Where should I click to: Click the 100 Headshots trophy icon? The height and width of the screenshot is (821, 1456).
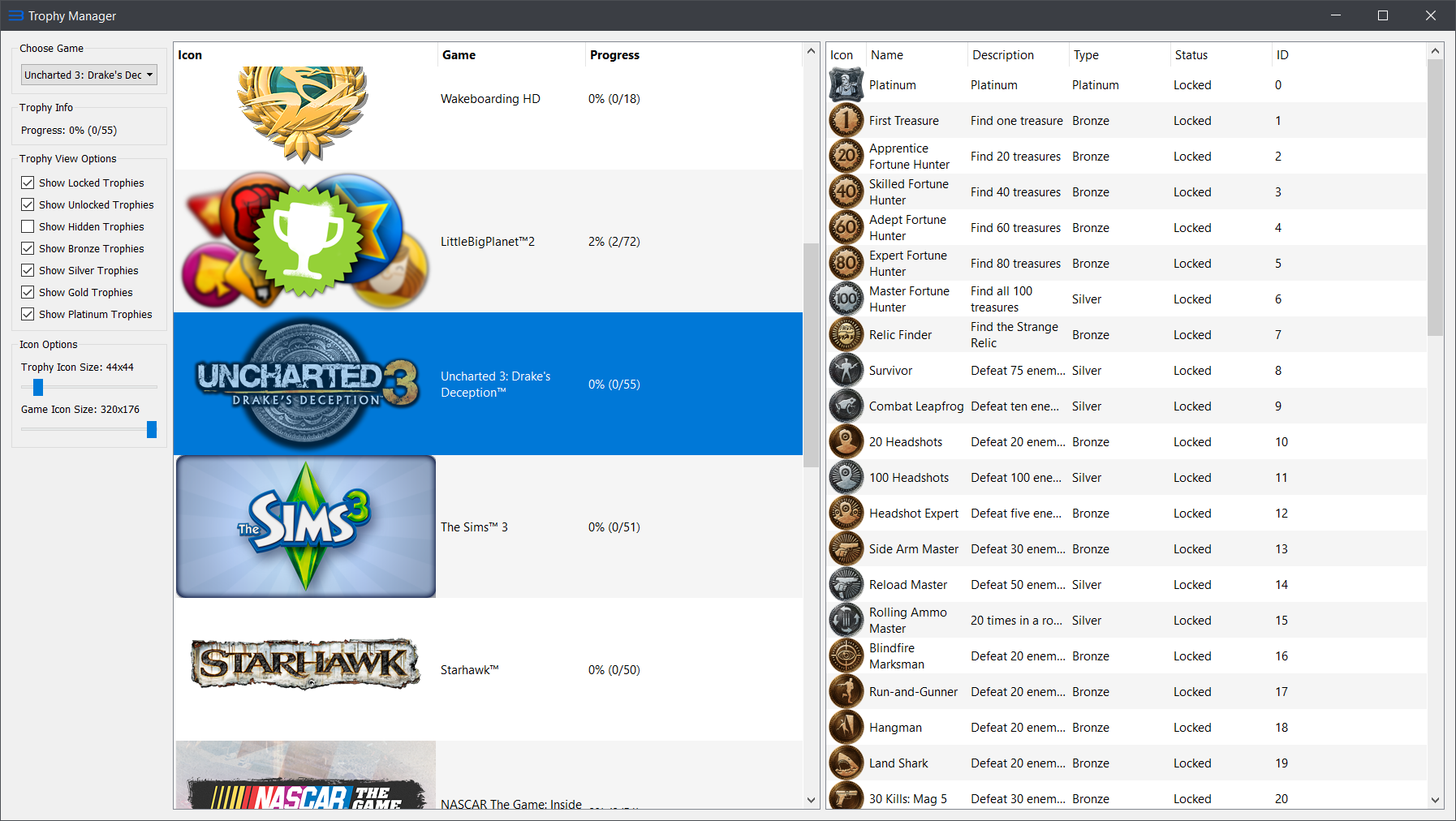846,478
